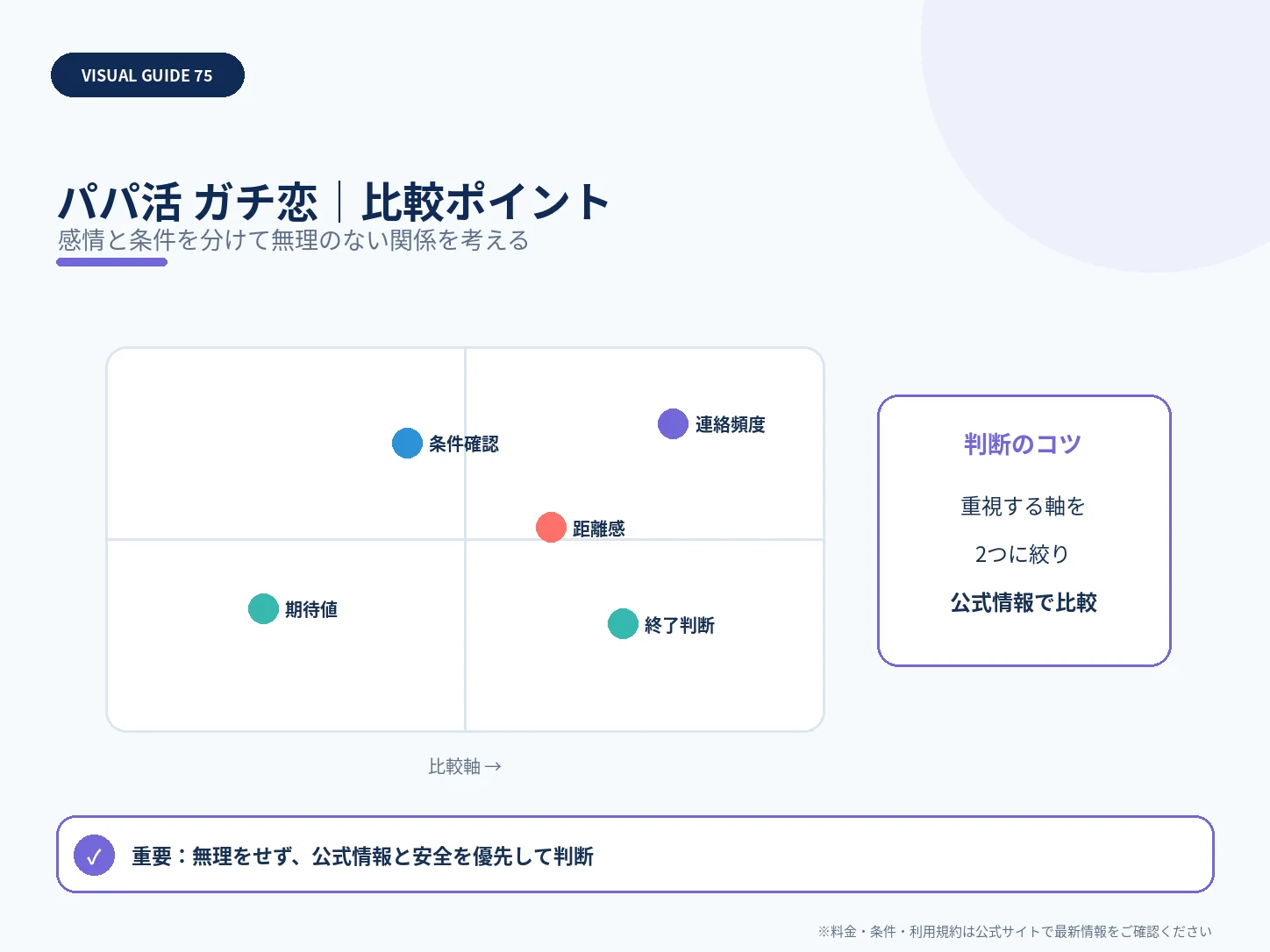This screenshot has width=1270, height=952.
Task: Click the teal 期待値 dot
Action: point(263,609)
